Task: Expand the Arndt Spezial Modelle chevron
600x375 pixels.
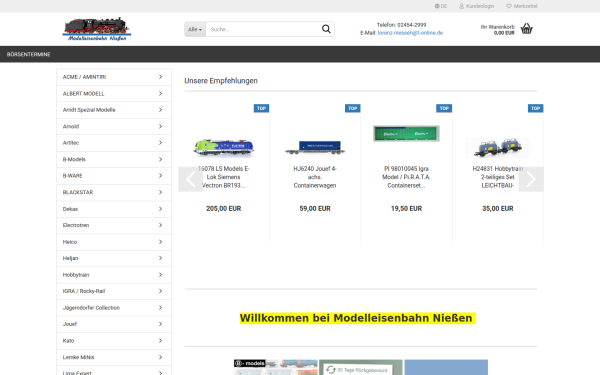Action: (x=160, y=110)
